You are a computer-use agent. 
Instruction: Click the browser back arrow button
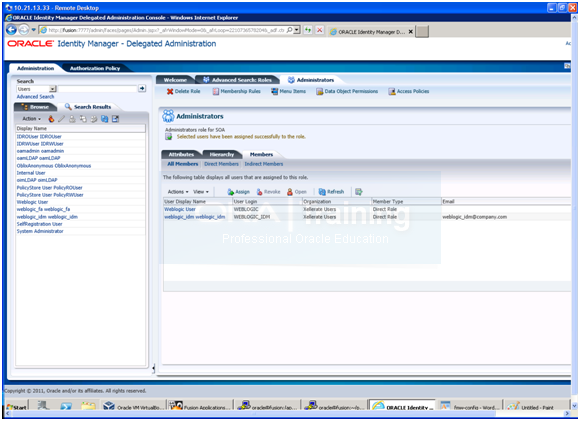point(11,30)
